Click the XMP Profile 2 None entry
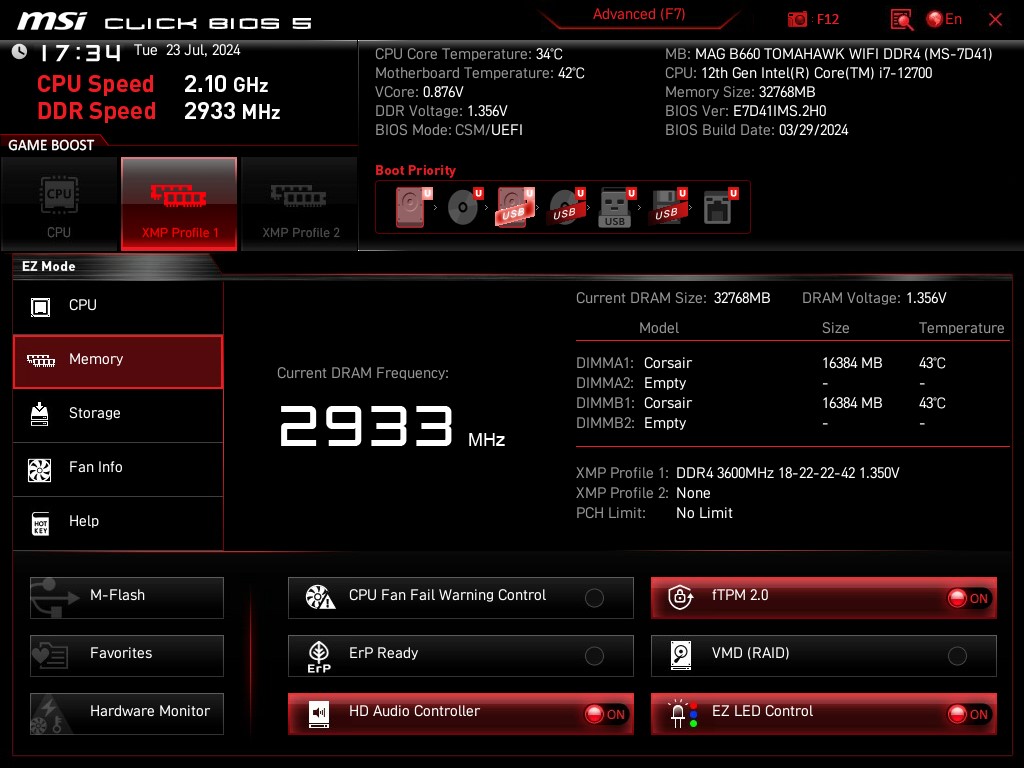The height and width of the screenshot is (768, 1024). [x=643, y=493]
